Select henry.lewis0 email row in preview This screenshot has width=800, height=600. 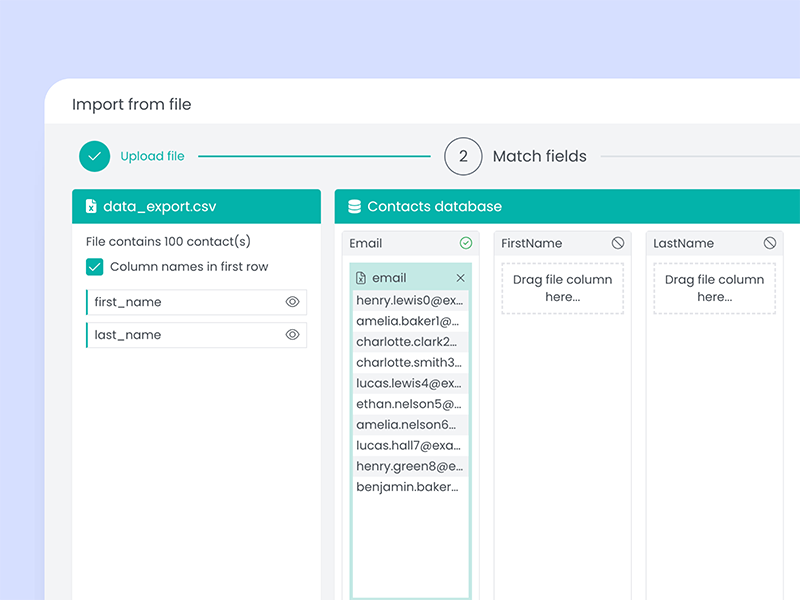click(409, 300)
